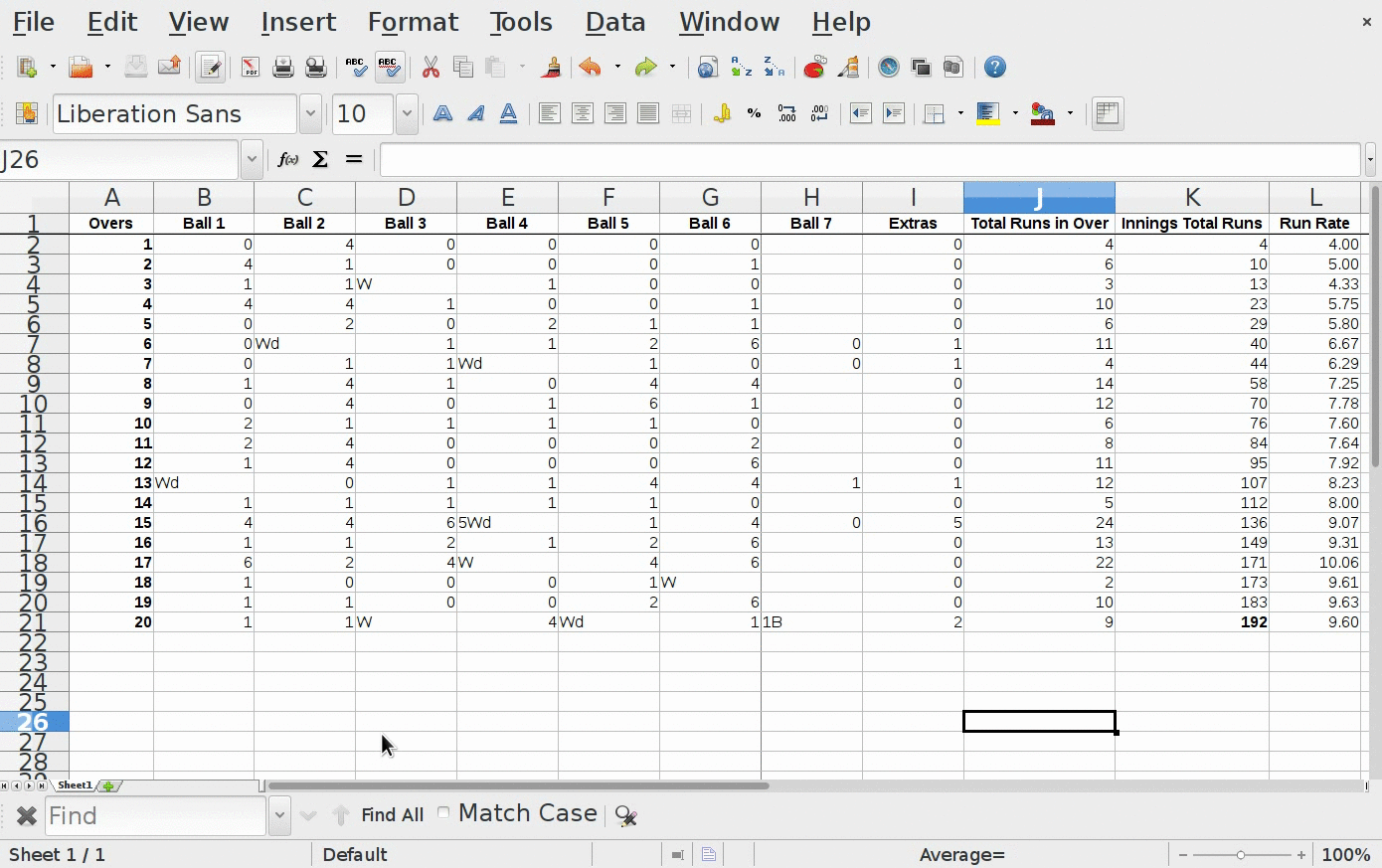Open background color dropdown arrow

point(1015,113)
